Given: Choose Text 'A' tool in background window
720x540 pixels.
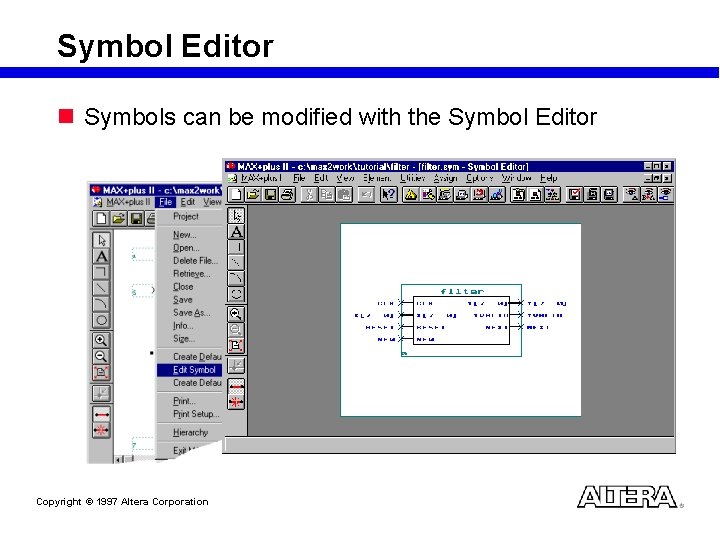Looking at the screenshot, I should coord(101,256).
